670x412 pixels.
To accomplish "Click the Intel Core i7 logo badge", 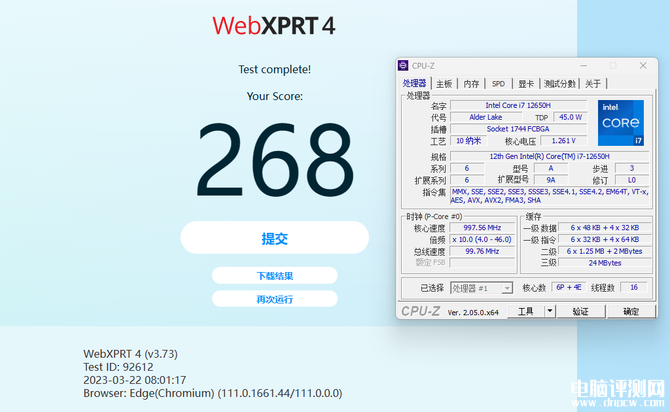I will pyautogui.click(x=620, y=123).
